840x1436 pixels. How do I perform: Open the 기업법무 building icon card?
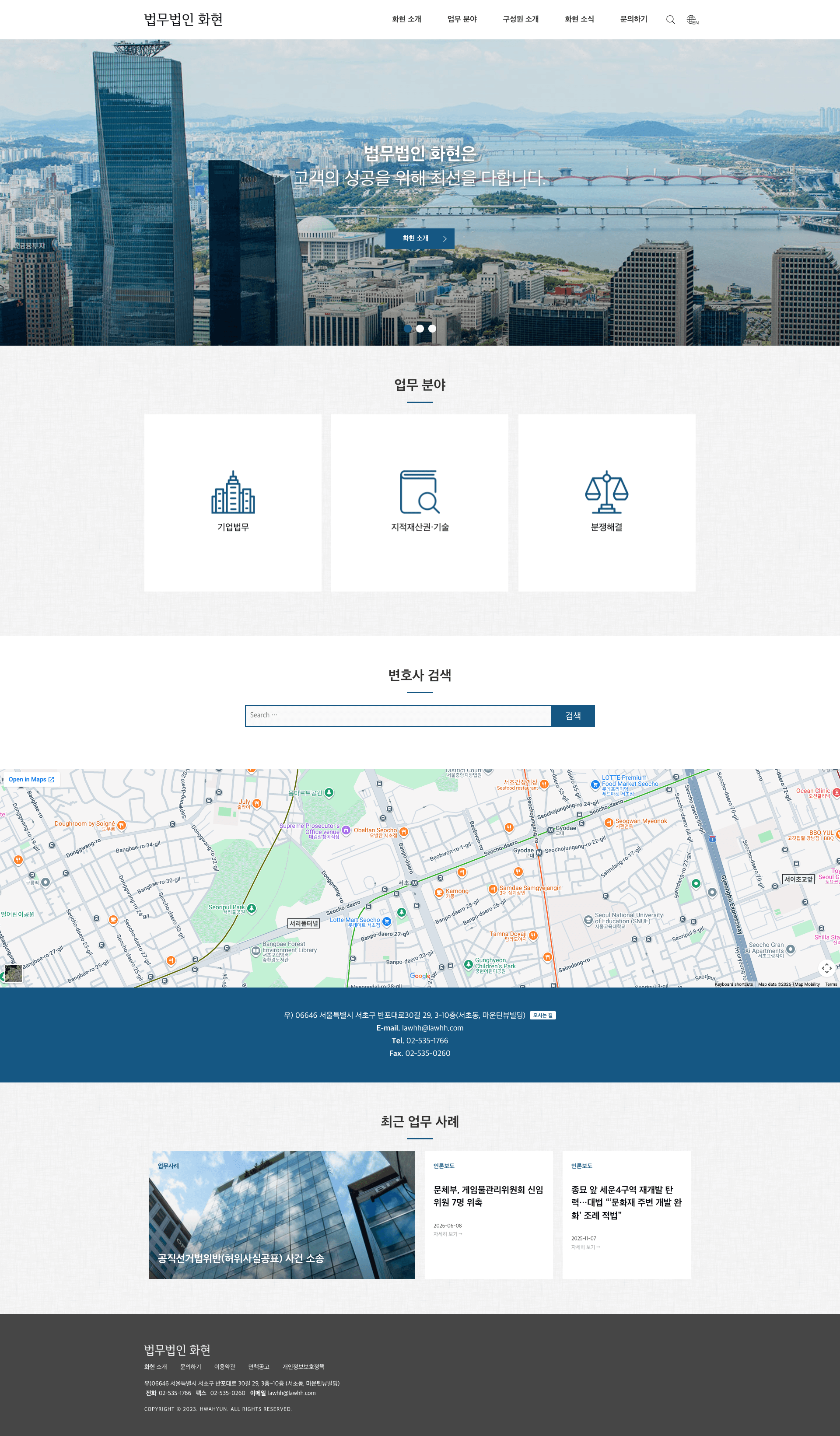232,491
